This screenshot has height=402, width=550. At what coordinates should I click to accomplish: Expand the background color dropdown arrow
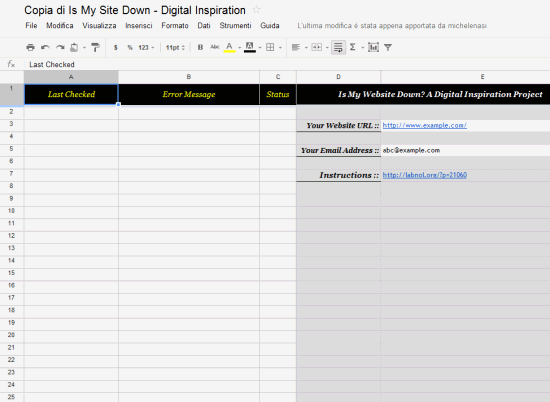tap(260, 48)
